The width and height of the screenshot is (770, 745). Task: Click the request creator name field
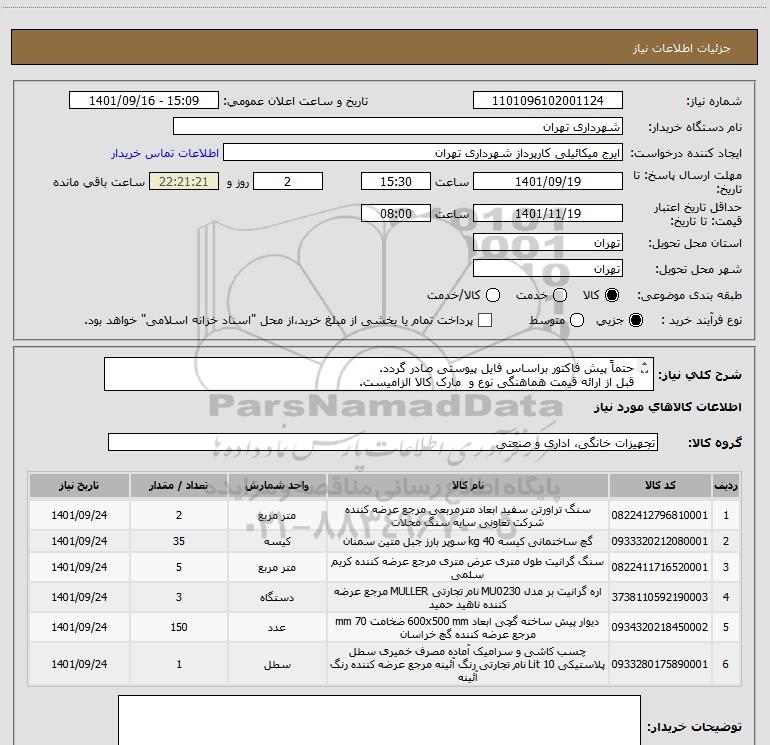pyautogui.click(x=423, y=152)
